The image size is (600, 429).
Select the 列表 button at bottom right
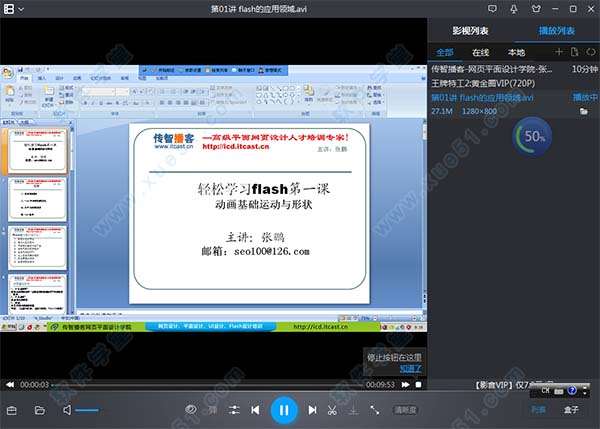coord(538,410)
